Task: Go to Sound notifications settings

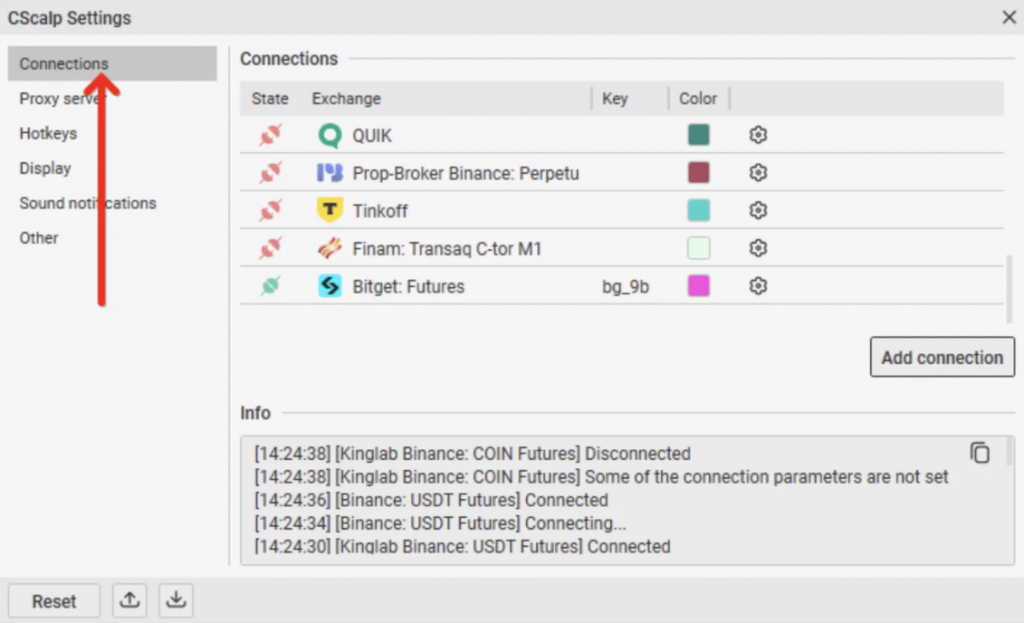Action: (x=88, y=203)
